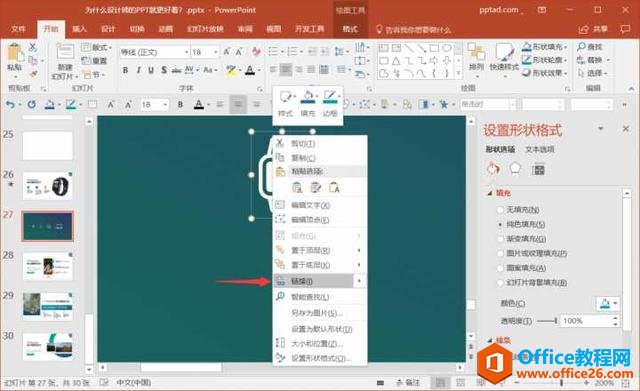Screen dimensions: 640x391
Task: Toggle Bold in the ribbon Font group
Action: coord(125,70)
